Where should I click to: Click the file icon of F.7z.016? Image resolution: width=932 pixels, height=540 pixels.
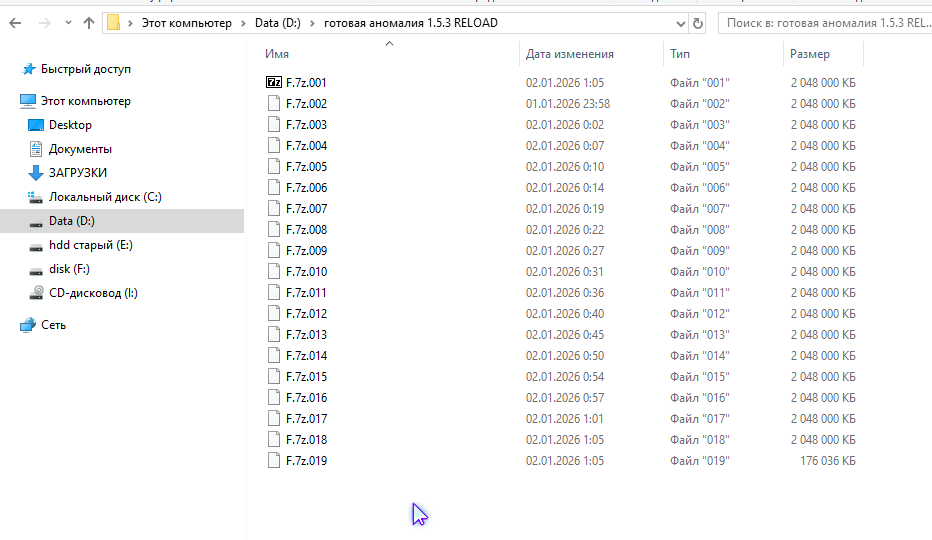click(273, 398)
